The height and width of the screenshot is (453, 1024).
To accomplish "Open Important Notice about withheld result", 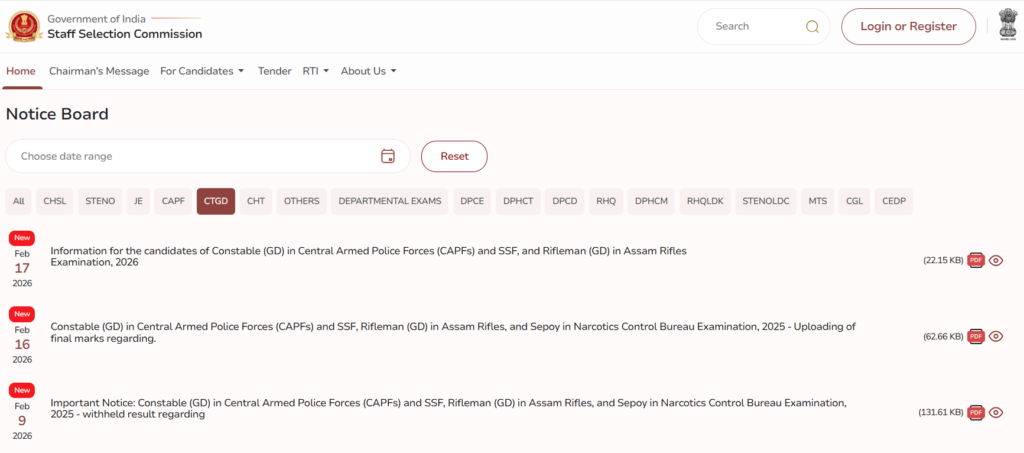I will pos(449,409).
